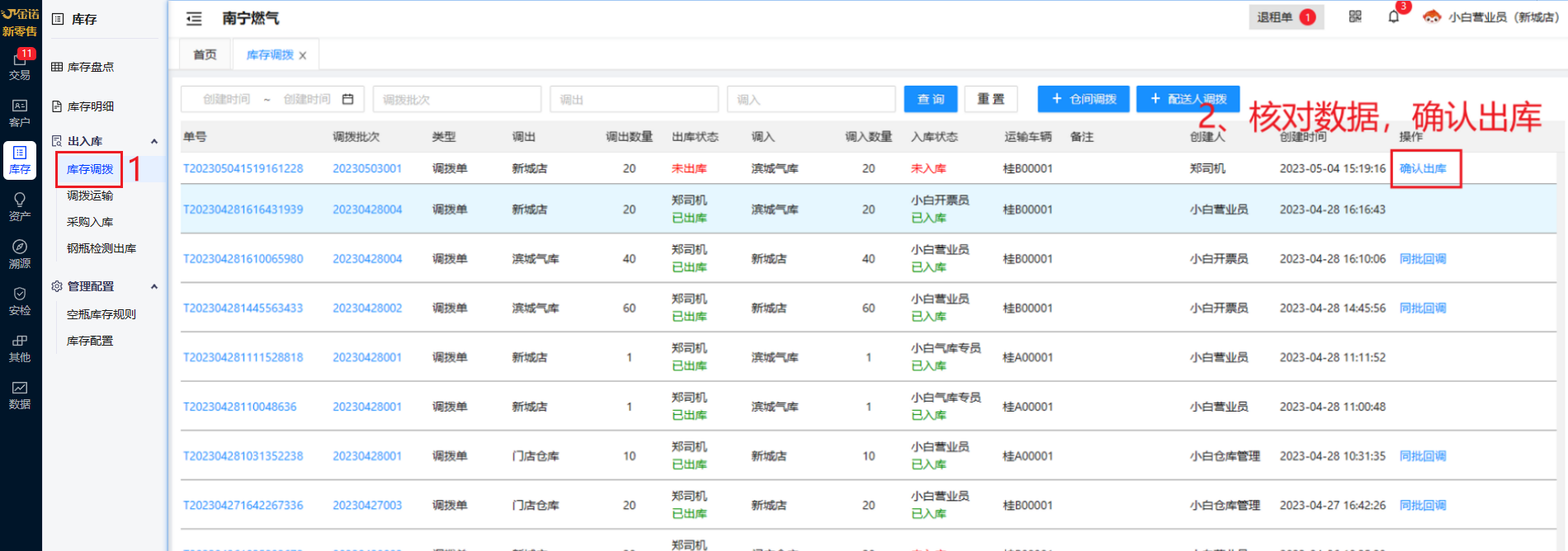
Task: Select 调拨运输 submenu item
Action: click(90, 195)
